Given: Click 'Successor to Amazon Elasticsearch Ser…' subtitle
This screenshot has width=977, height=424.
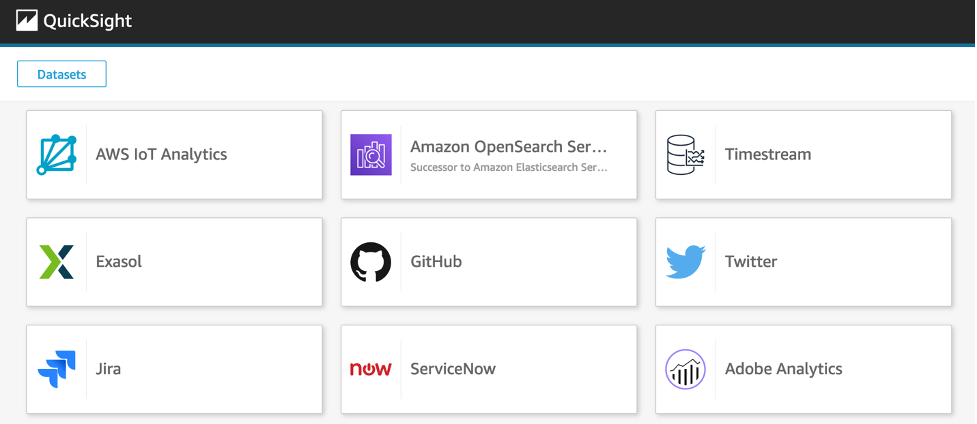Looking at the screenshot, I should coord(508,168).
